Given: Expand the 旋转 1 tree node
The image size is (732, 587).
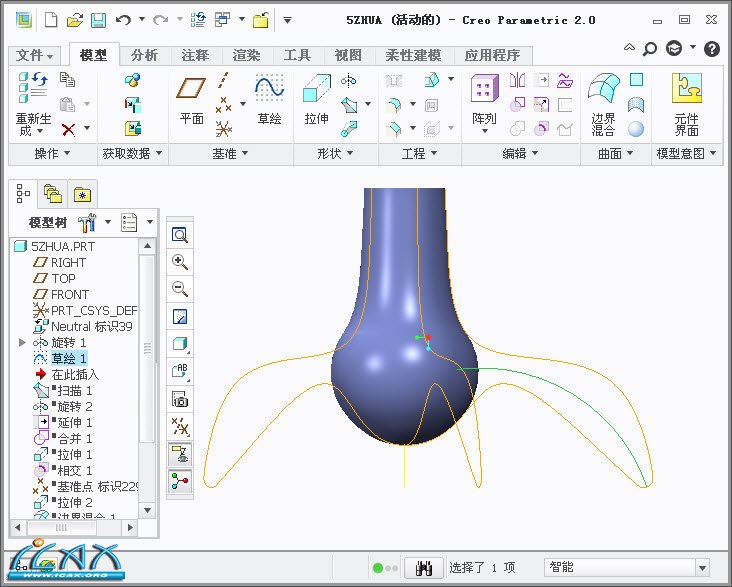Looking at the screenshot, I should [22, 343].
